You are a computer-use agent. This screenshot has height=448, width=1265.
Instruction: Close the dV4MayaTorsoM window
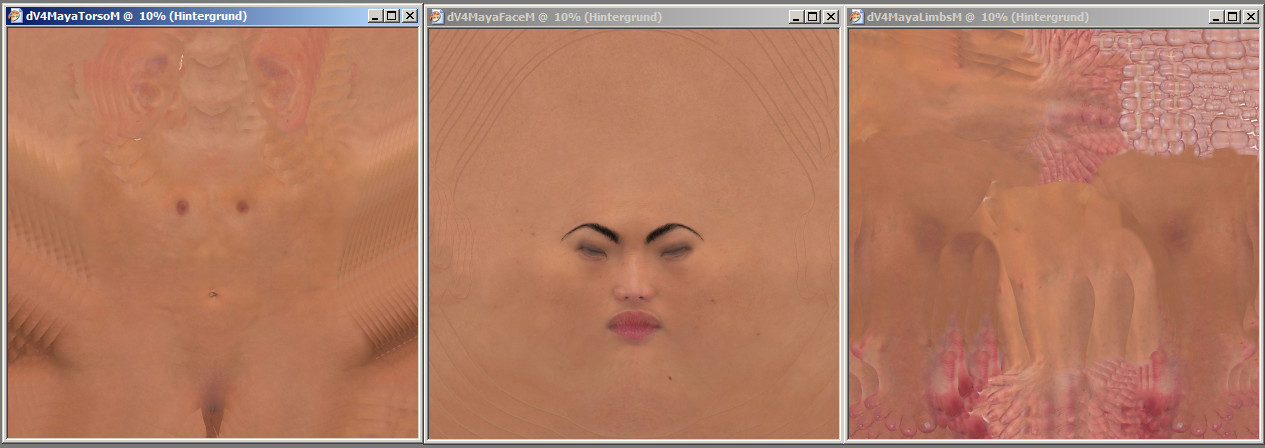point(410,17)
